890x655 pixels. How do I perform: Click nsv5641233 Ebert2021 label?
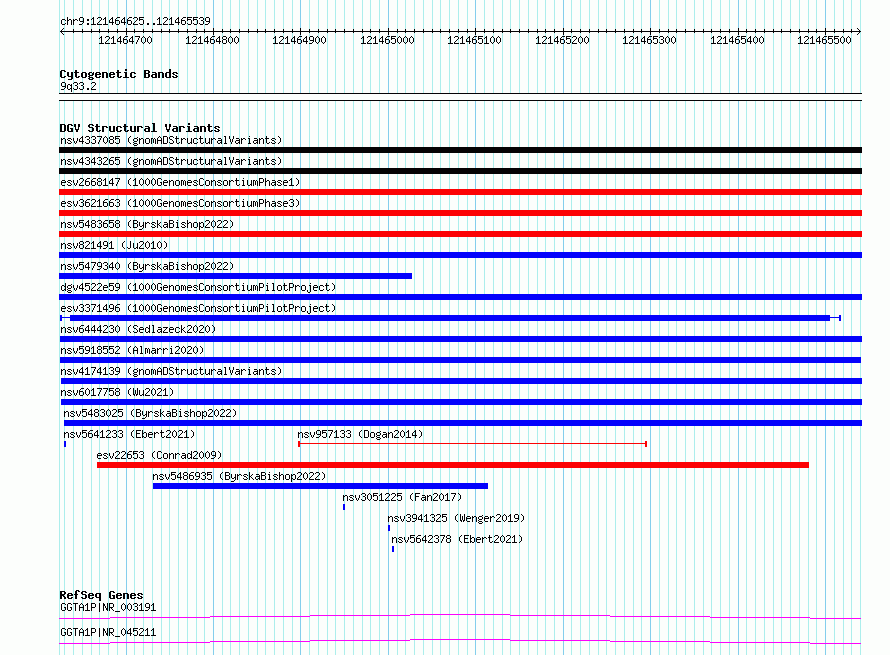point(129,434)
